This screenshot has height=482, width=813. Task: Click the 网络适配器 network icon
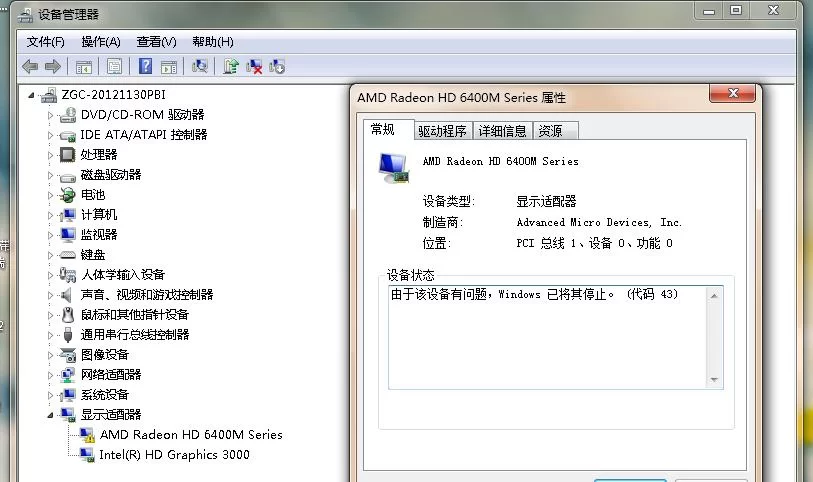[67, 375]
